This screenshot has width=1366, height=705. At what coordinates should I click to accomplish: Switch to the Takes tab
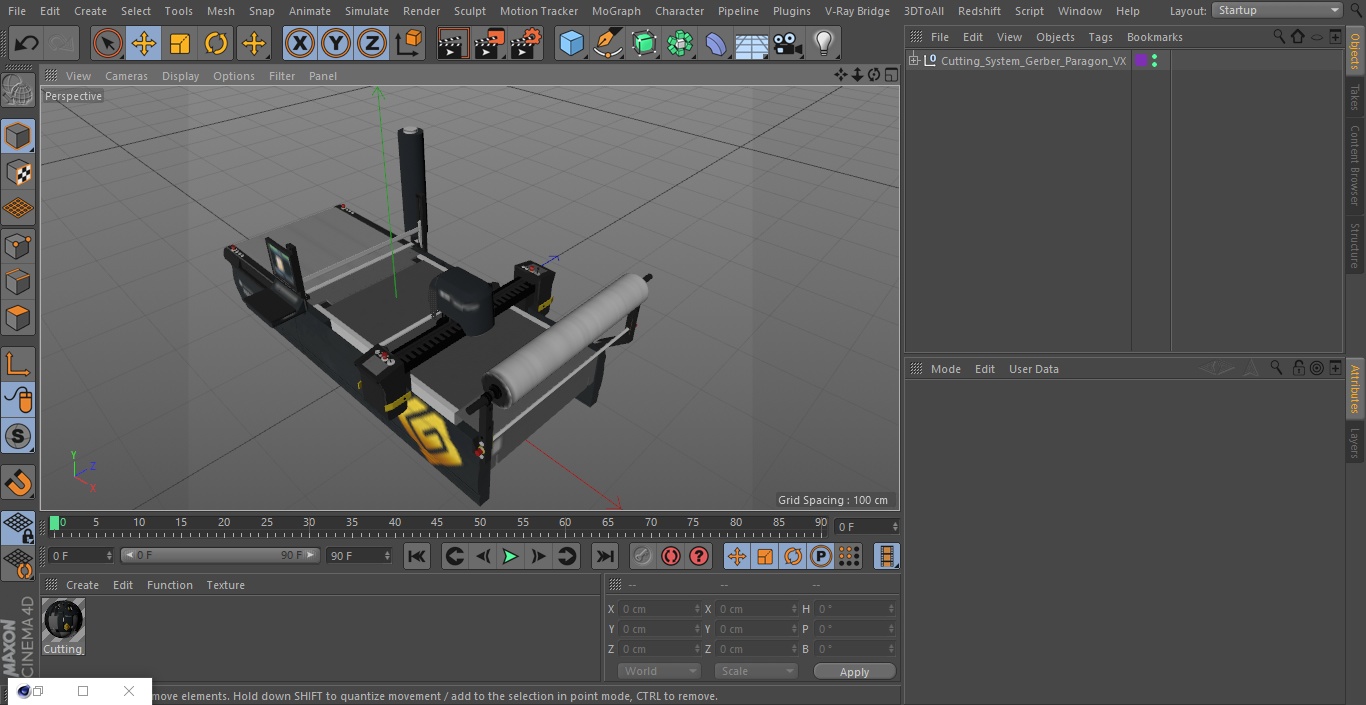[x=1355, y=97]
